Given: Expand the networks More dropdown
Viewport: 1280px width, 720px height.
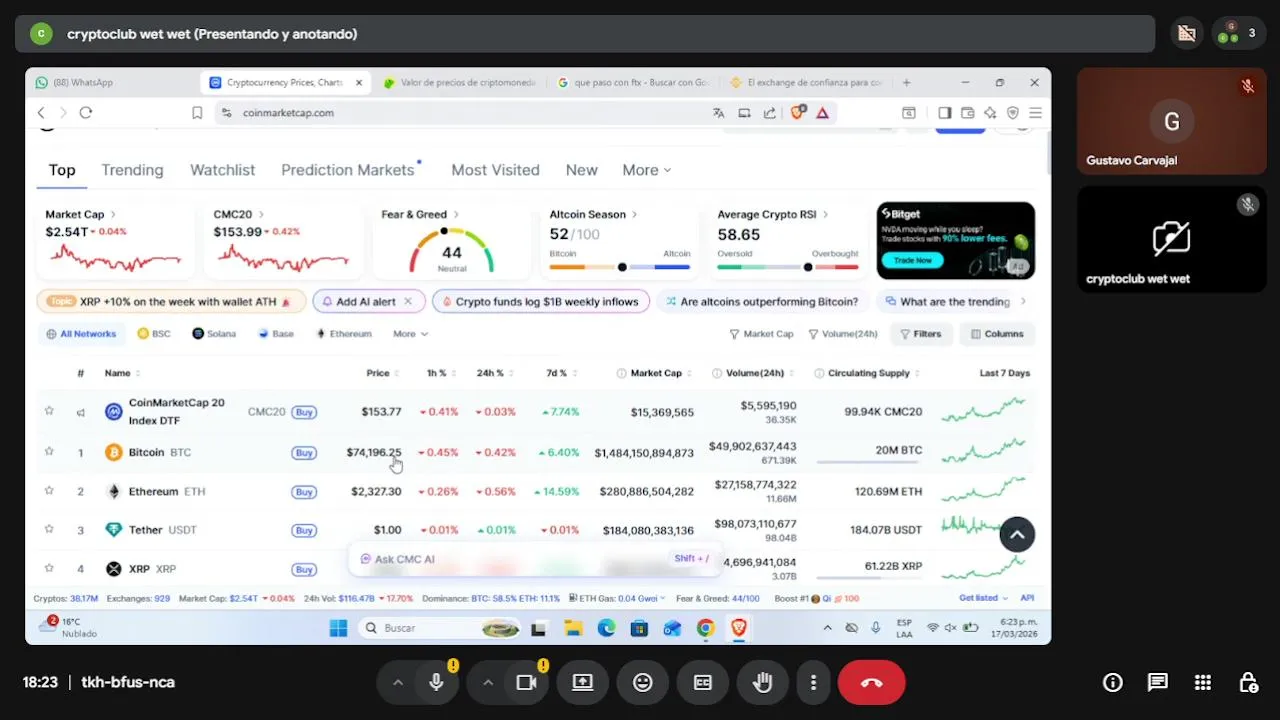Looking at the screenshot, I should click(x=410, y=334).
